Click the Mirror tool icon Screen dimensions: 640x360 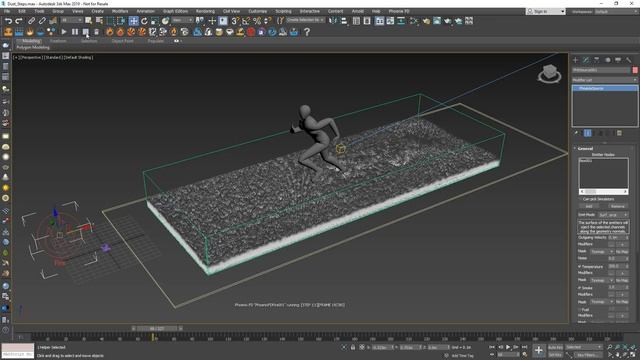point(333,20)
